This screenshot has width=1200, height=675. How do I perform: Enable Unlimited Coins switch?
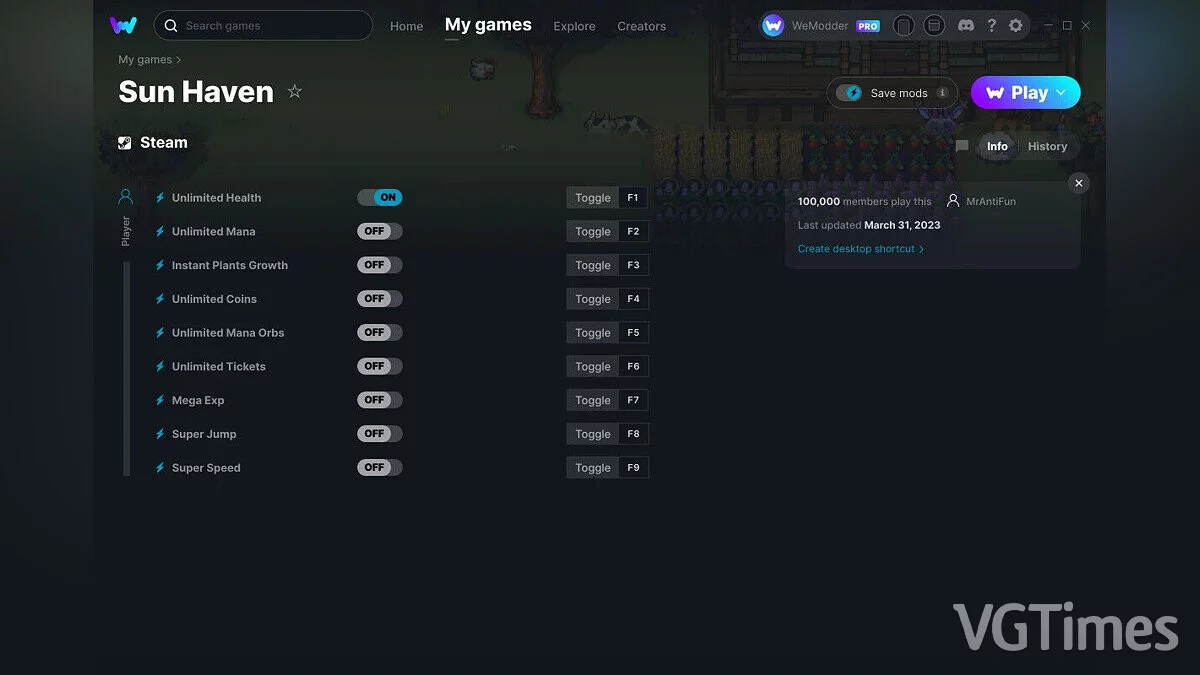(x=380, y=298)
